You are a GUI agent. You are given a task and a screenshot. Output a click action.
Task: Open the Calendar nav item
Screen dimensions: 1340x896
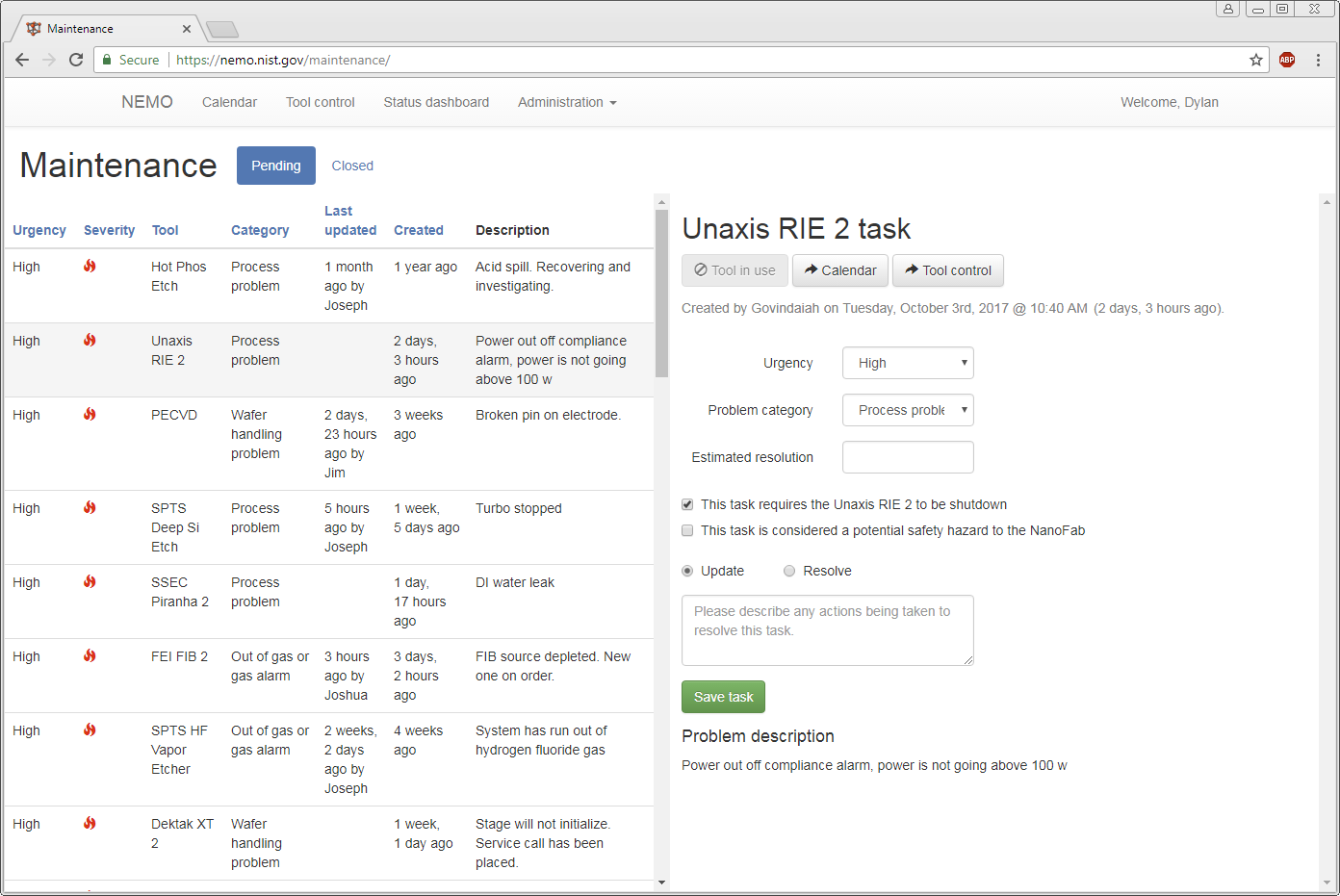click(229, 102)
